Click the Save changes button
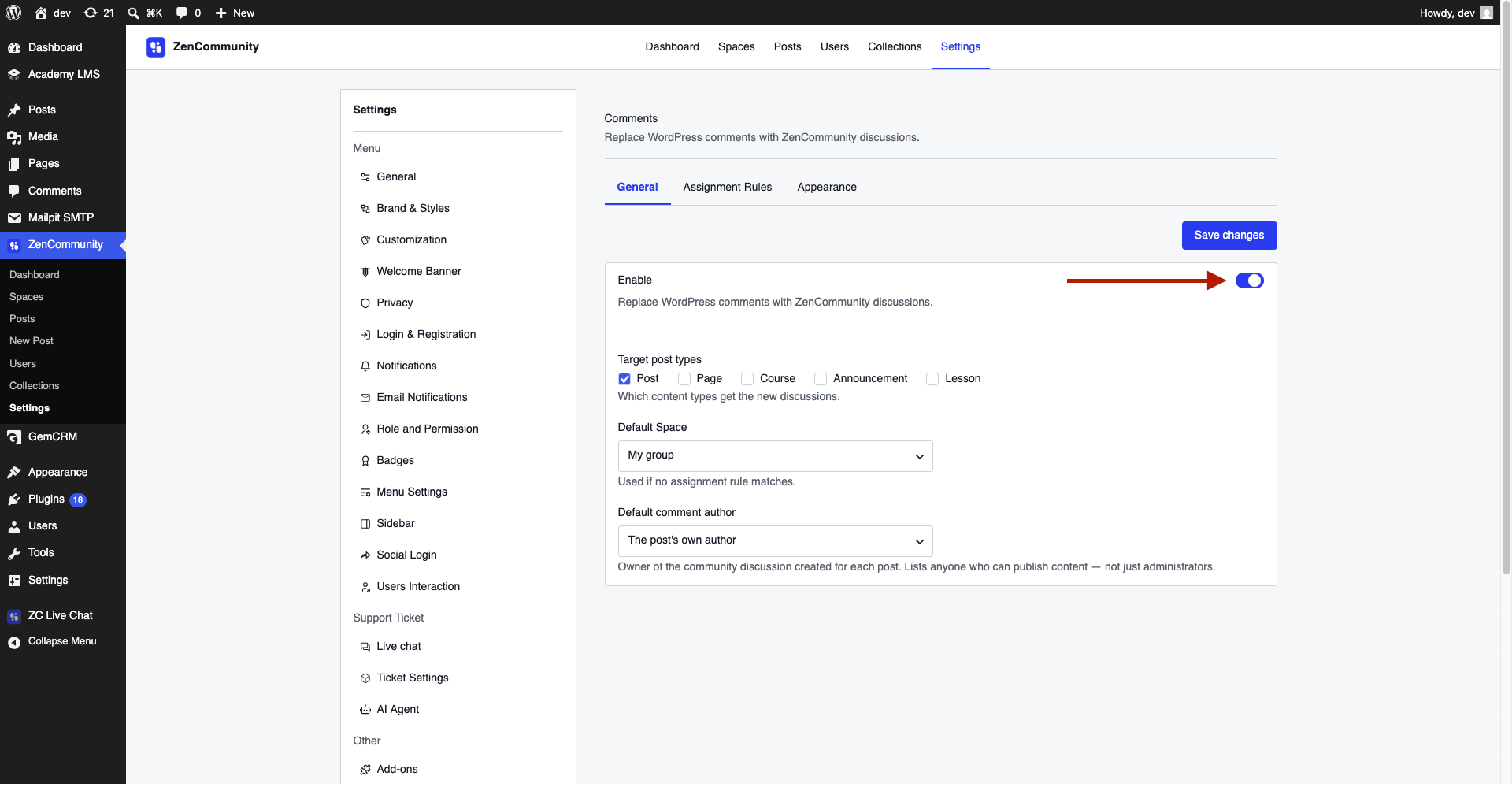 coord(1229,236)
